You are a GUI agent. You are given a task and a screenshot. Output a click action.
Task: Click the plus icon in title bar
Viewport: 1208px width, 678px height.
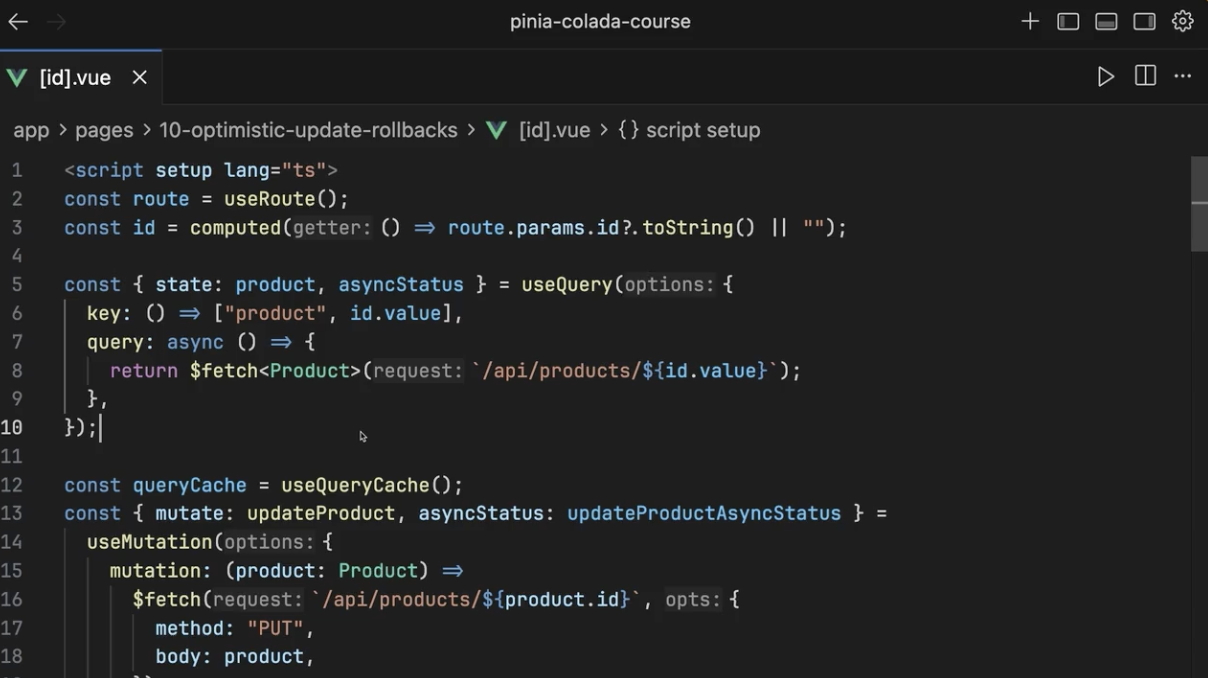tap(1030, 21)
